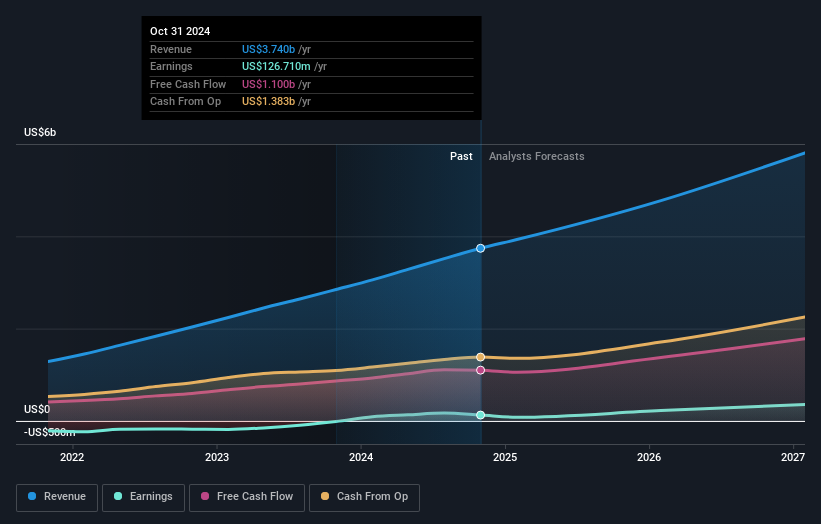This screenshot has width=821, height=524.
Task: Toggle the Free Cash Flow legend button
Action: [247, 497]
